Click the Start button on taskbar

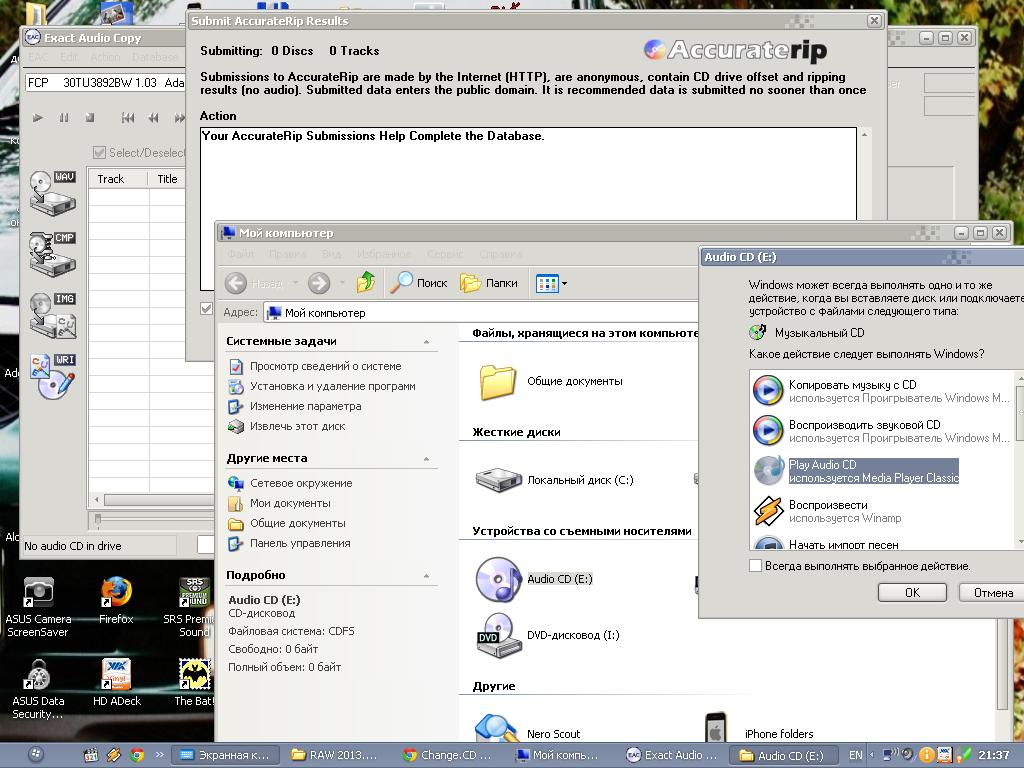coord(35,755)
